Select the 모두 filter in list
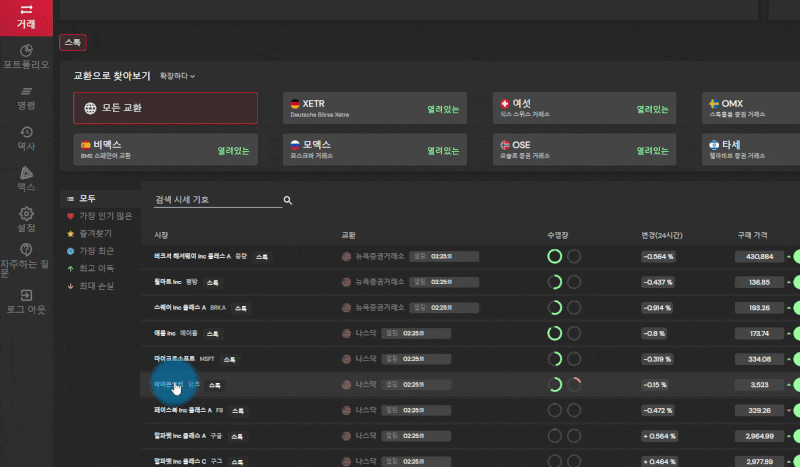 100,198
